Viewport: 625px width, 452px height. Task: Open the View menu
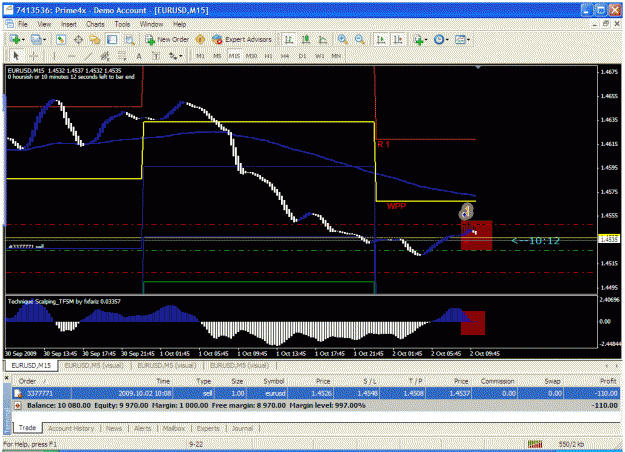coord(44,24)
